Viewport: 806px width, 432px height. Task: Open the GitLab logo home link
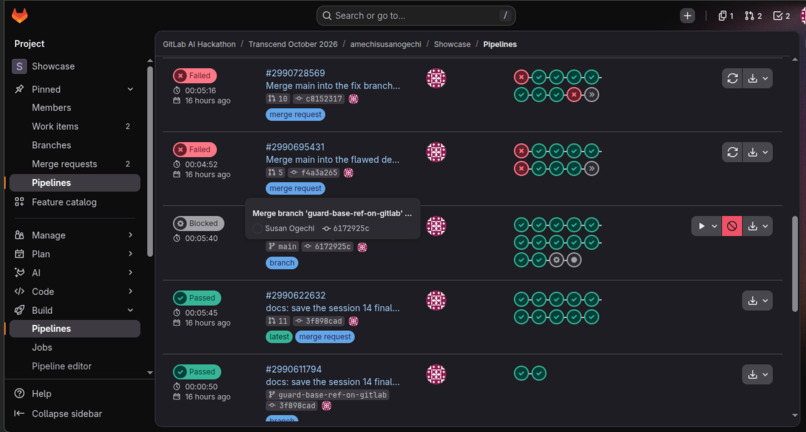pos(20,16)
